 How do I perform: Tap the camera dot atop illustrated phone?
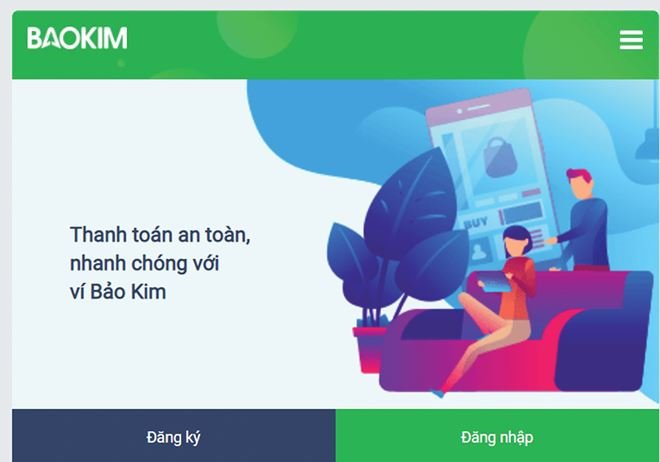(x=460, y=111)
